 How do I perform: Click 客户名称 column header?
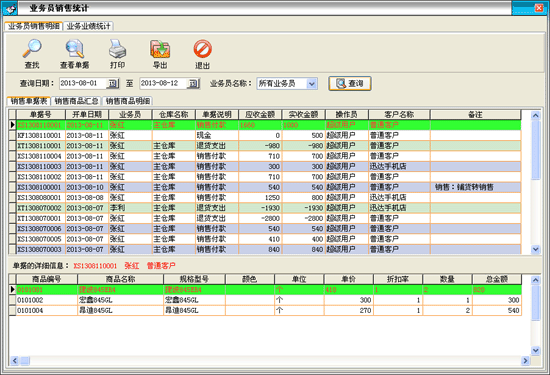pos(399,114)
